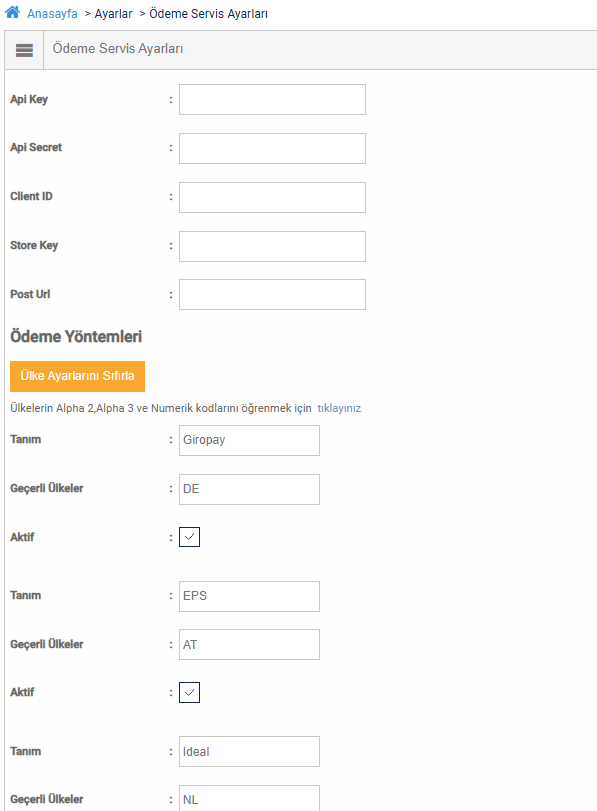The image size is (597, 811).
Task: Edit the AT Geçerli Ülkeler field
Action: click(249, 644)
